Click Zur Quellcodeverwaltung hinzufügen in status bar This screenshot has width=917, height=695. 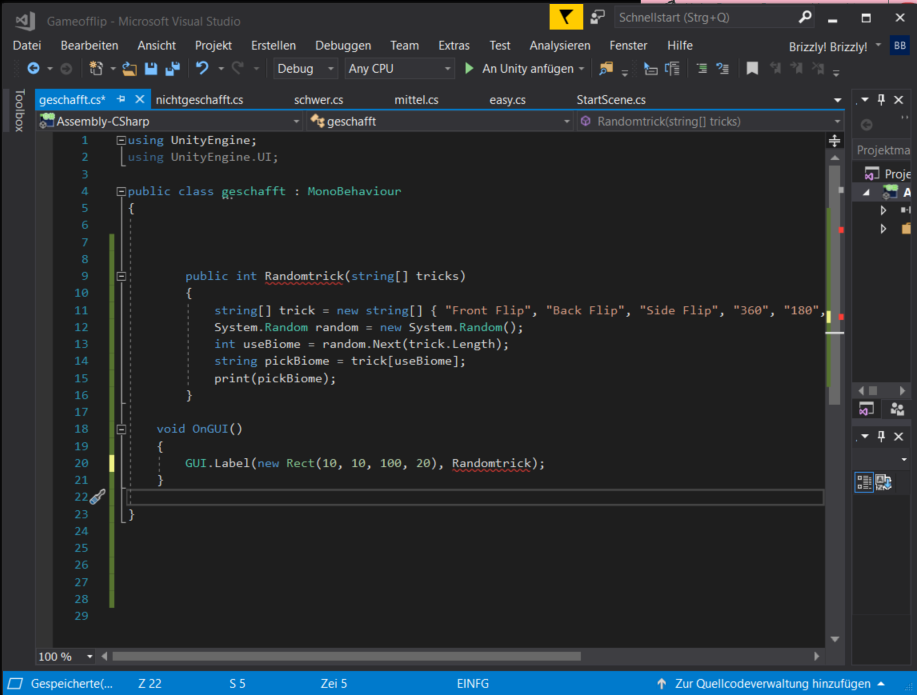(x=772, y=684)
